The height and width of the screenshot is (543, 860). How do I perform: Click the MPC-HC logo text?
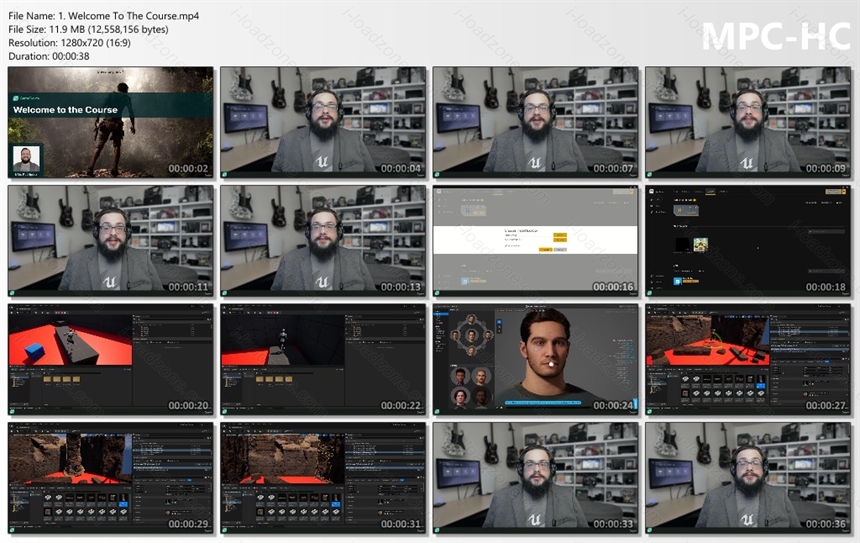[776, 37]
